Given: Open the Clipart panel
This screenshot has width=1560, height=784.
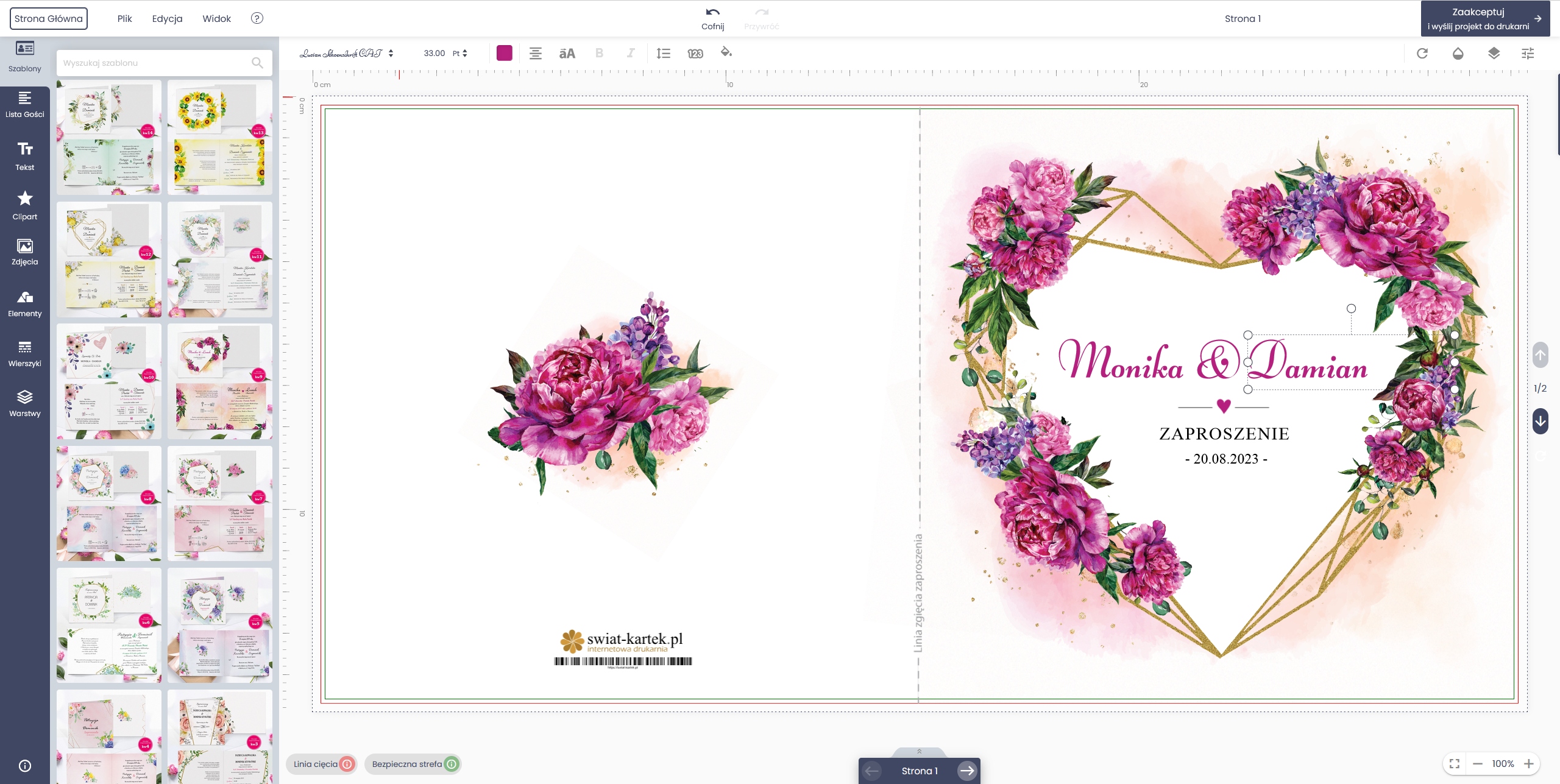Looking at the screenshot, I should (24, 205).
